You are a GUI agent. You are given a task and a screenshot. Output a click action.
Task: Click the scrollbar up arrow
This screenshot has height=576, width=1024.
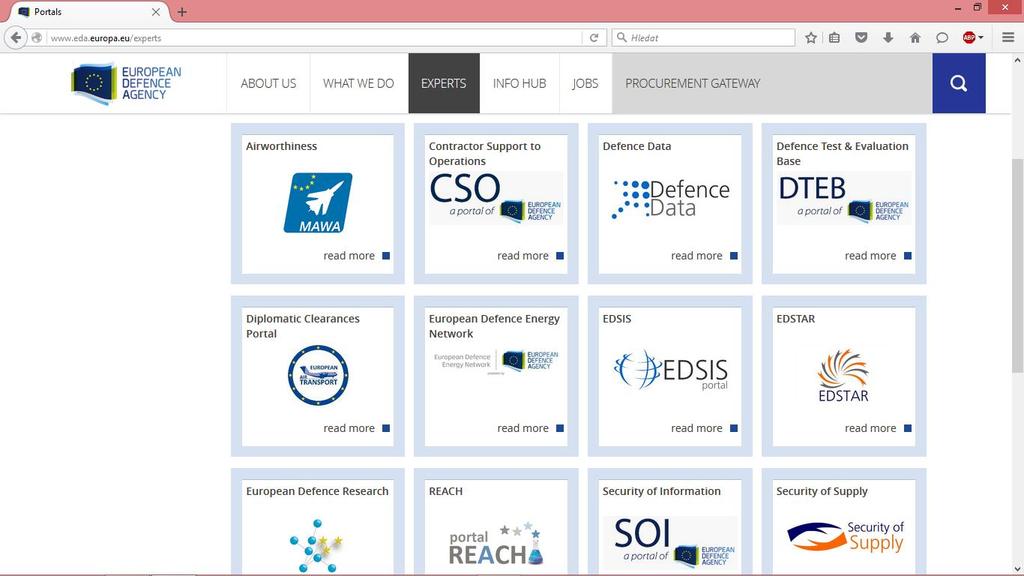(x=1017, y=60)
